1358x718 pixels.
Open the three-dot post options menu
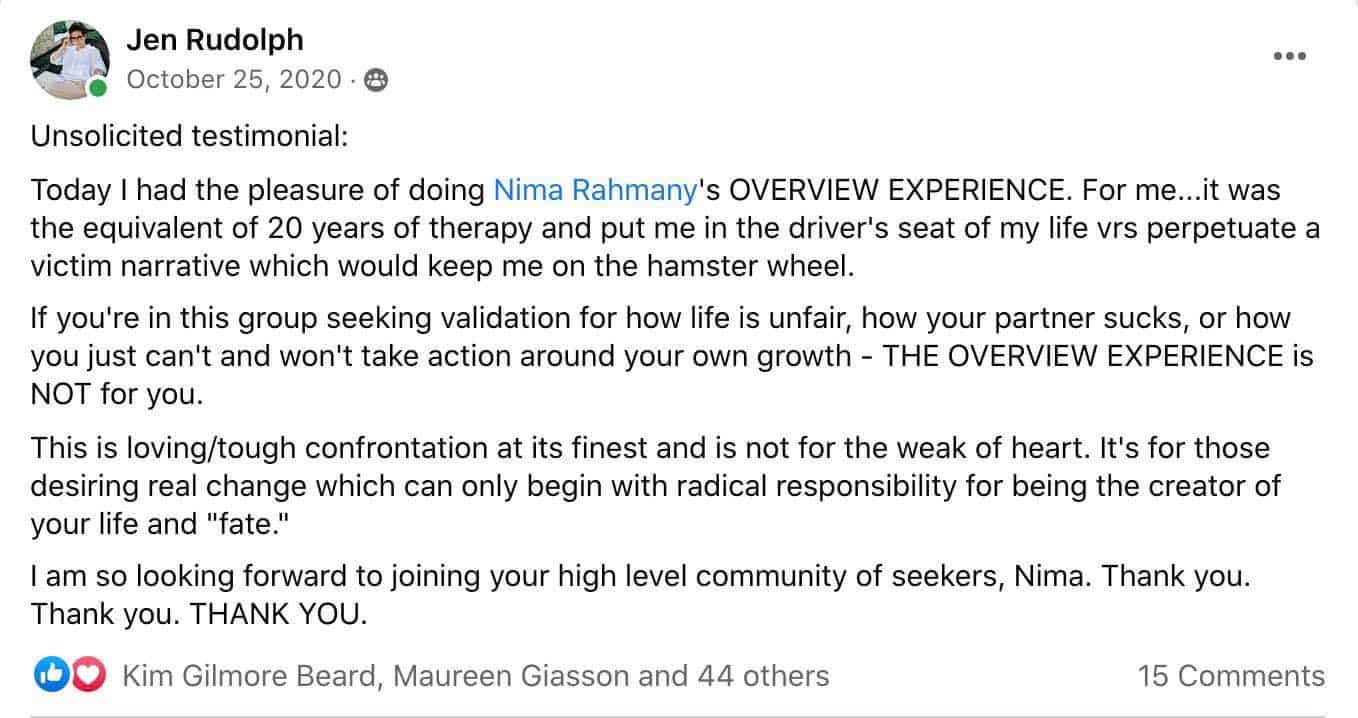1289,55
